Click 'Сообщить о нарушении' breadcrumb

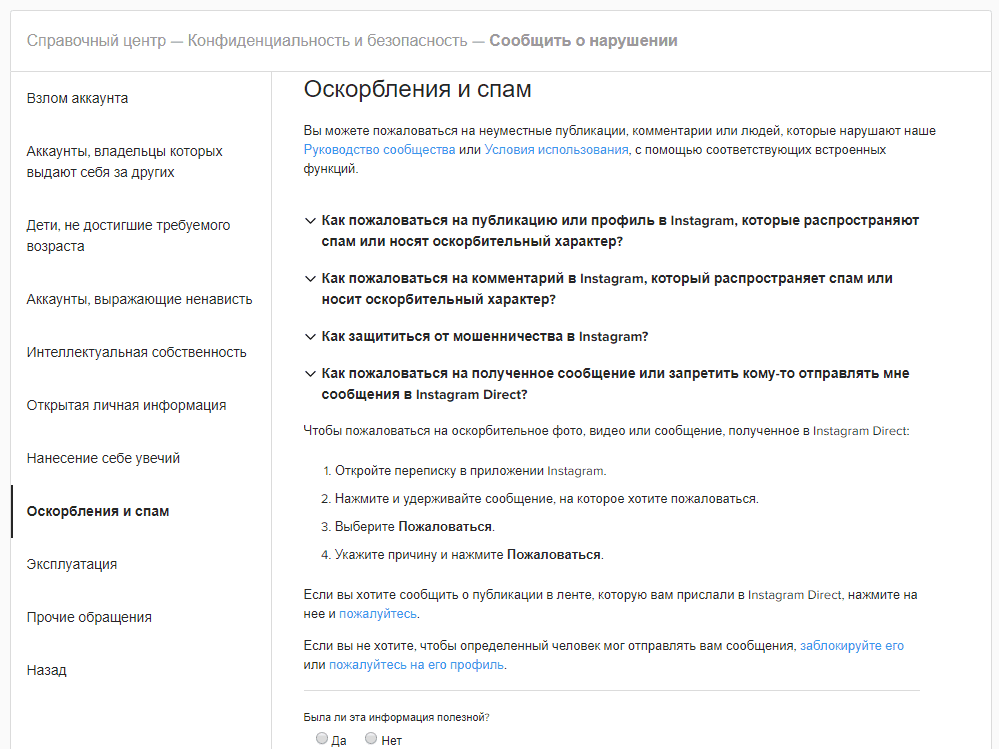tap(583, 41)
